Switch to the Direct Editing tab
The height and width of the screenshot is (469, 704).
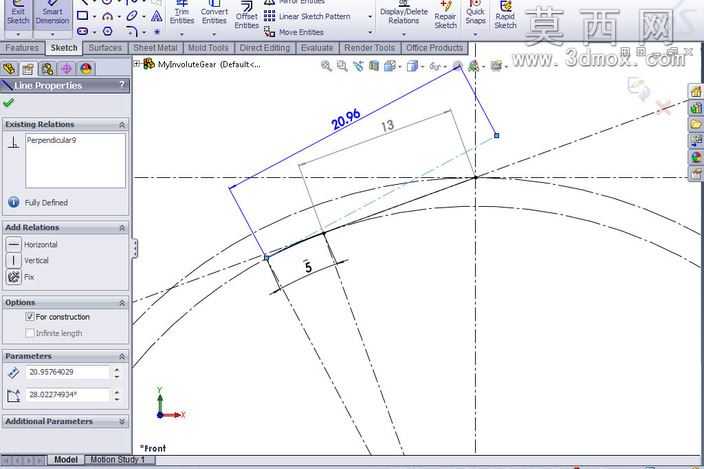click(x=264, y=48)
